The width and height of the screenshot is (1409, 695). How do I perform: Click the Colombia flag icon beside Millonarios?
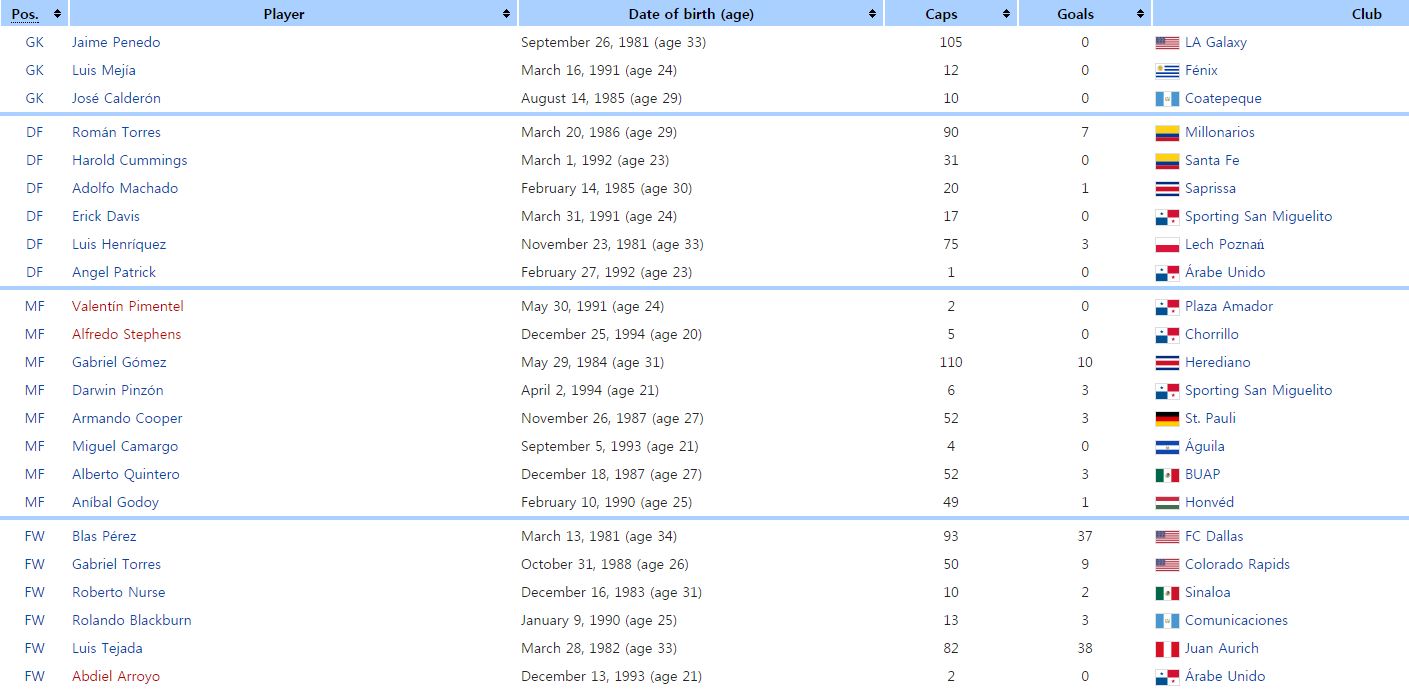click(x=1167, y=133)
